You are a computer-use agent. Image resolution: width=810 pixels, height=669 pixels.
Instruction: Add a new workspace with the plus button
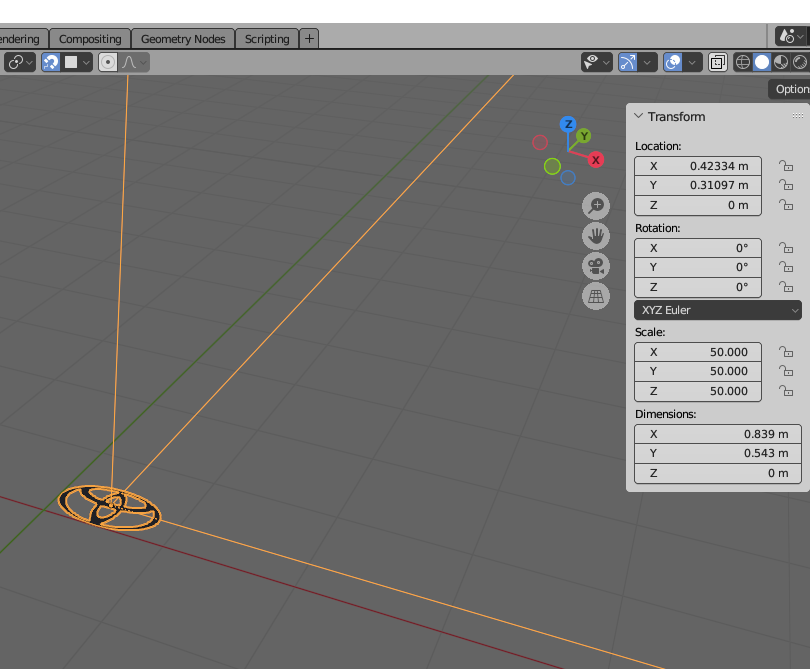pyautogui.click(x=309, y=39)
